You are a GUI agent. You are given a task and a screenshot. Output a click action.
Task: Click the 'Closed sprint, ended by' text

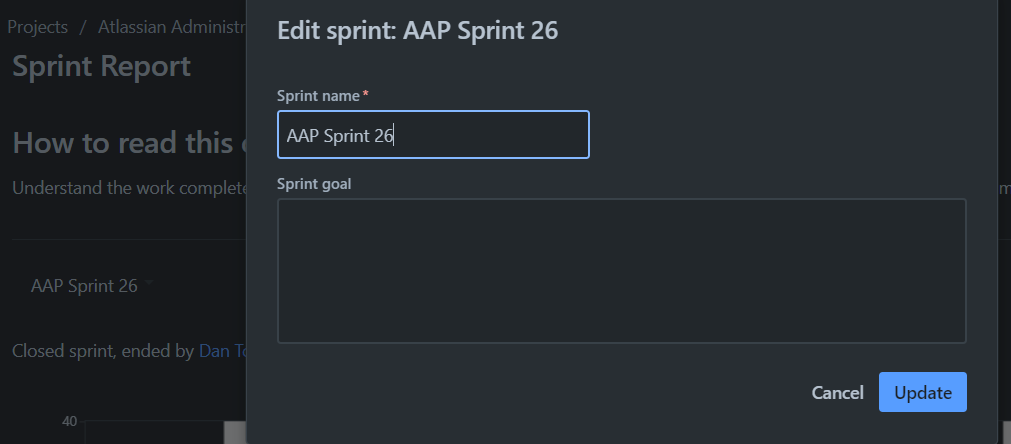(x=104, y=351)
